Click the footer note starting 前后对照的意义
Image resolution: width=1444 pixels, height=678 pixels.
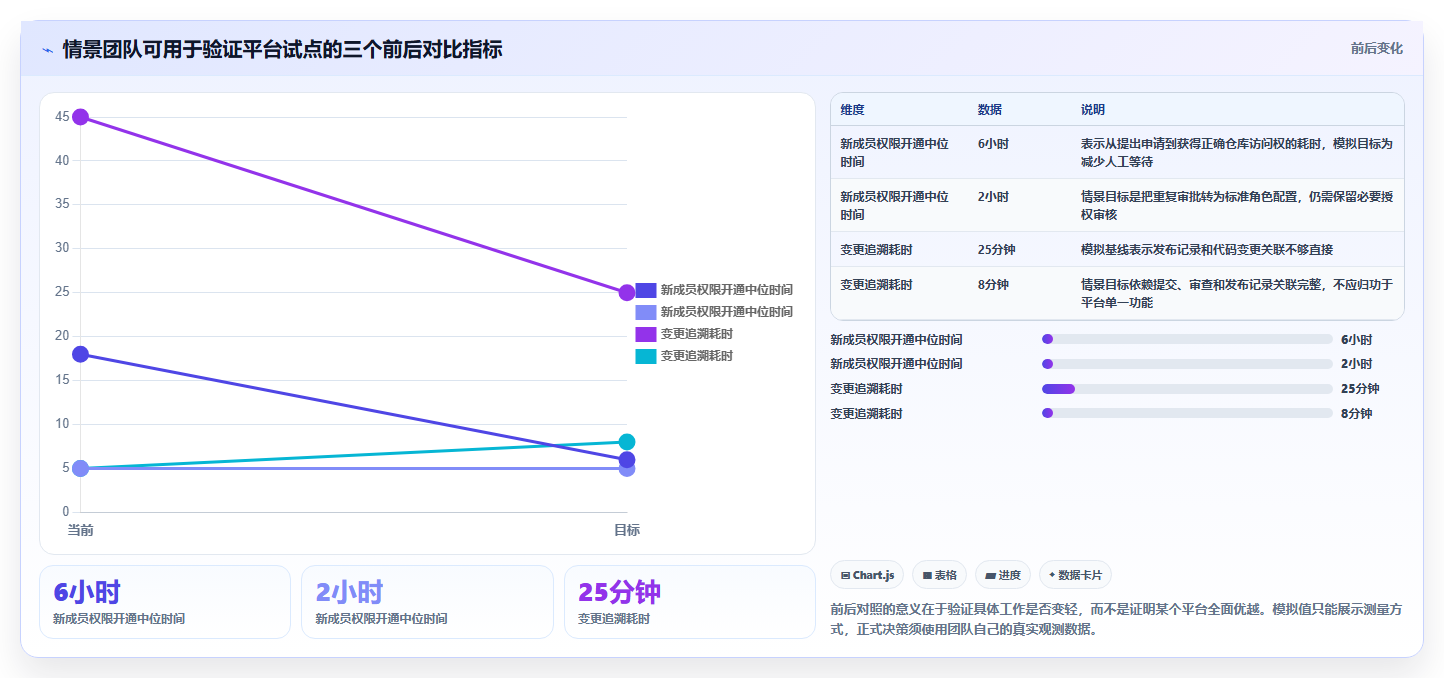1116,619
